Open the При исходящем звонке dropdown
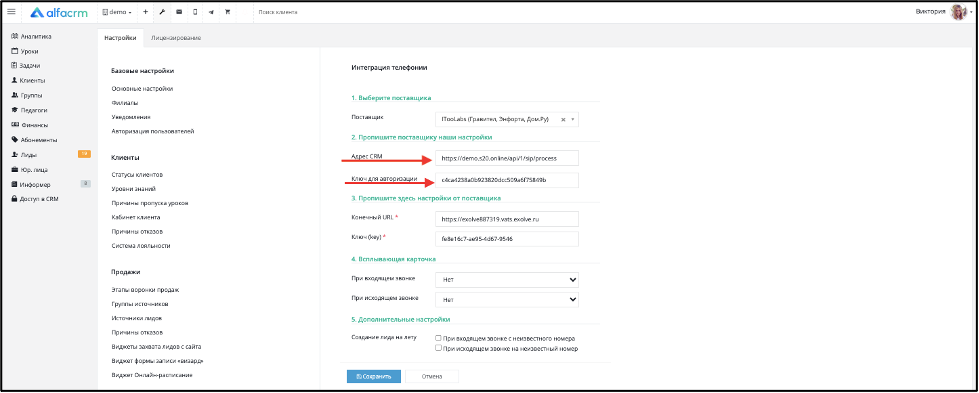 [506, 300]
